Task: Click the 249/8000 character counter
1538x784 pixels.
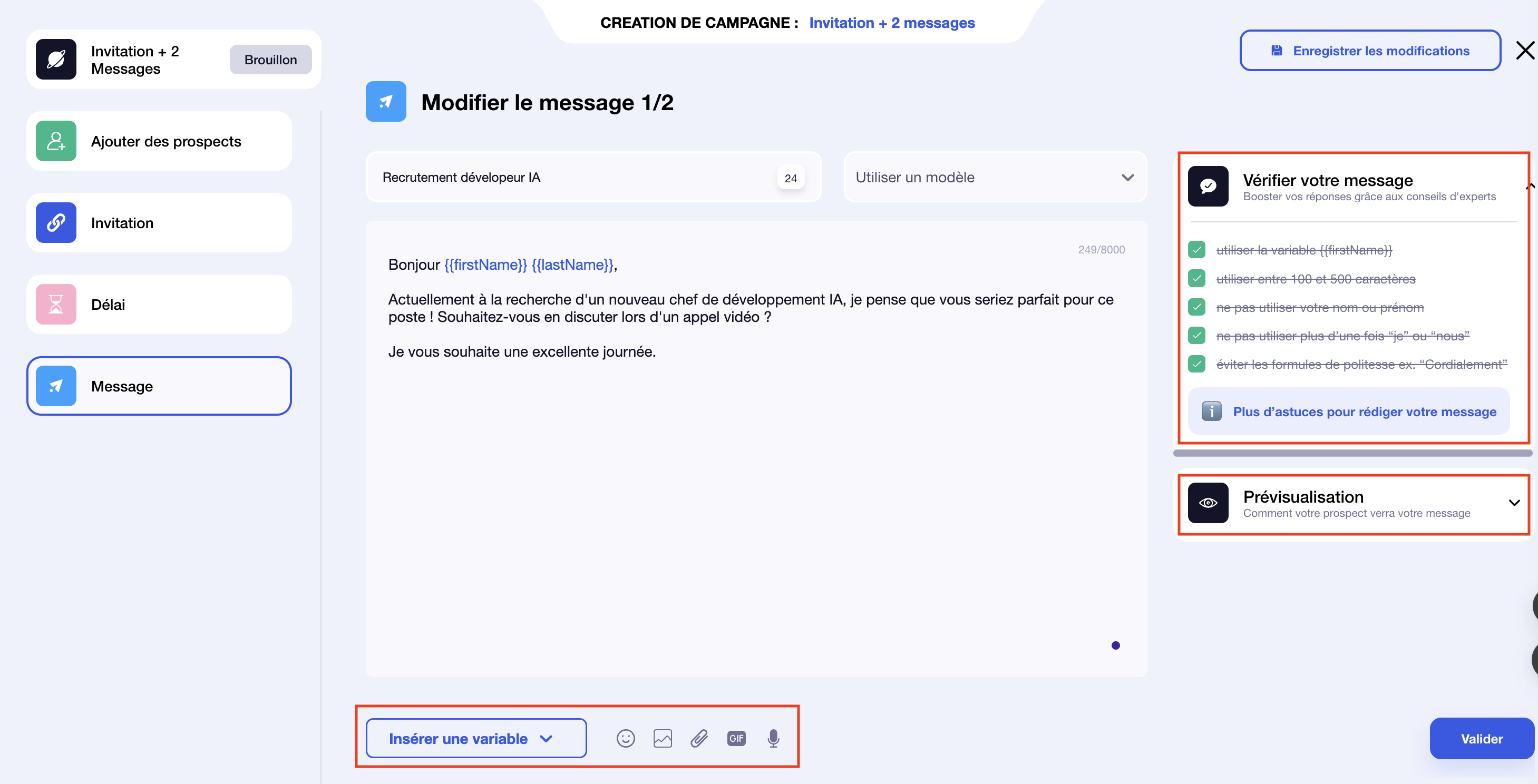Action: [1101, 249]
